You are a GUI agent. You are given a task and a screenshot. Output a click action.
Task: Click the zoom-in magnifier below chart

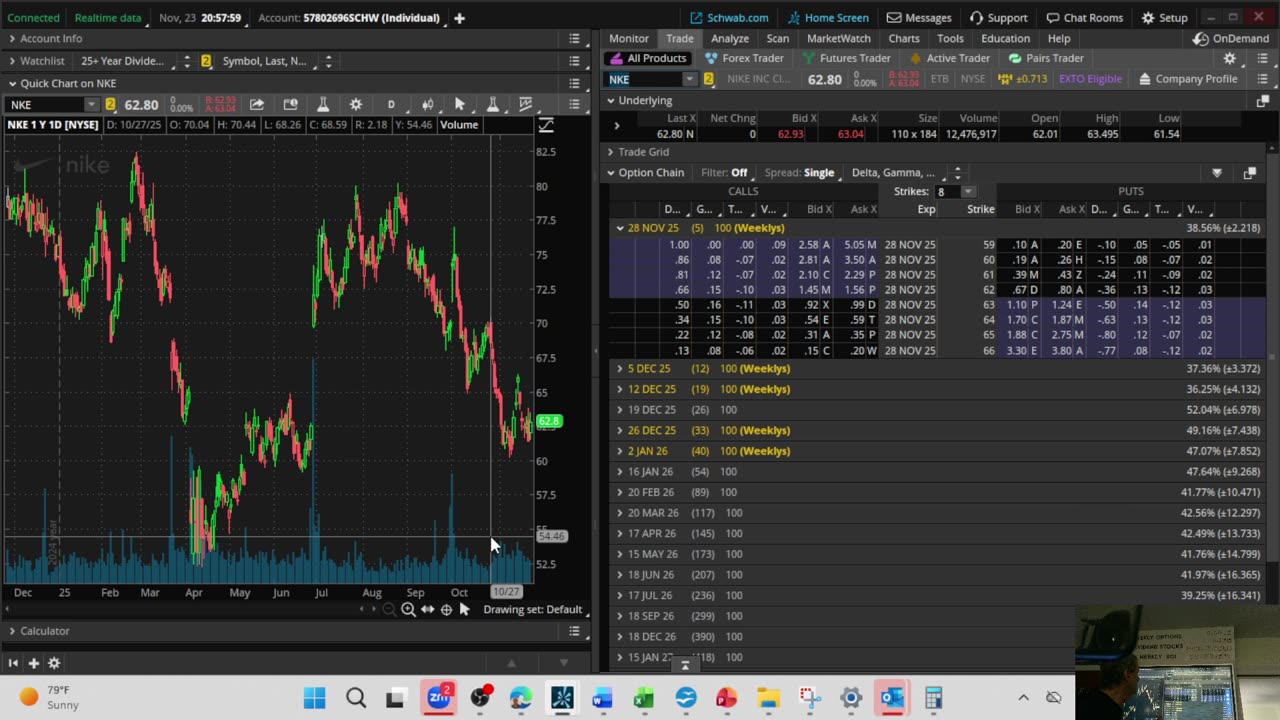coord(408,609)
